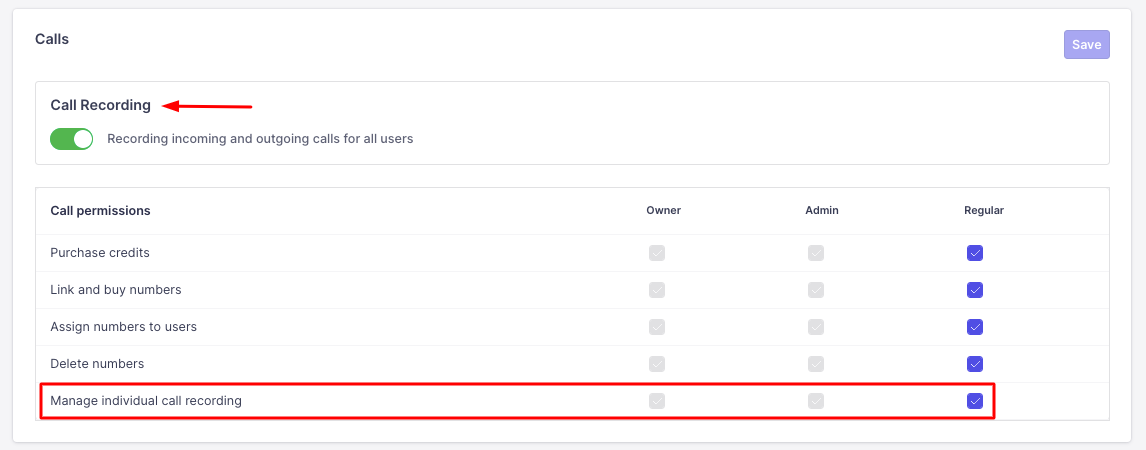
Task: Click the Admin column header
Action: point(821,211)
